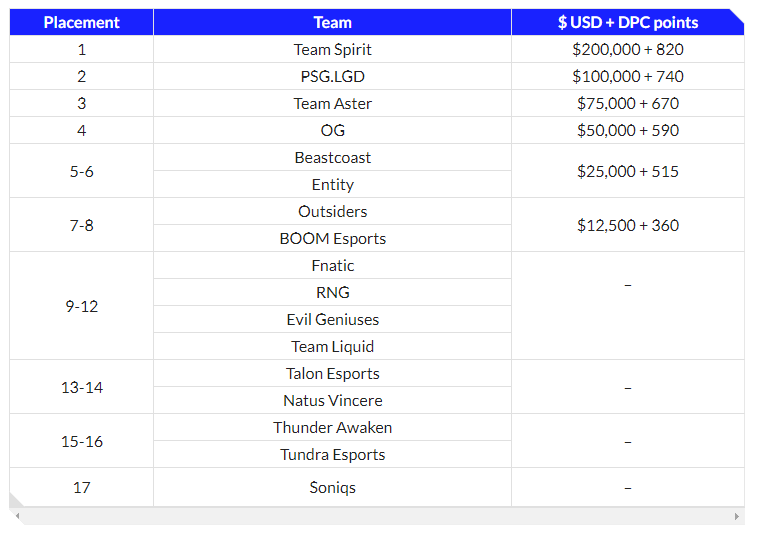Click the Soniqs team name
Image resolution: width=761 pixels, height=533 pixels.
332,487
